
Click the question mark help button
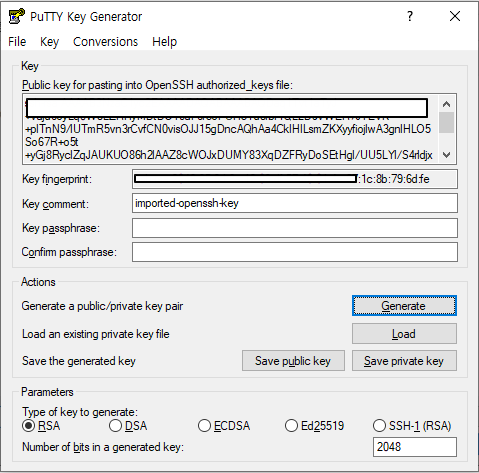[x=410, y=16]
